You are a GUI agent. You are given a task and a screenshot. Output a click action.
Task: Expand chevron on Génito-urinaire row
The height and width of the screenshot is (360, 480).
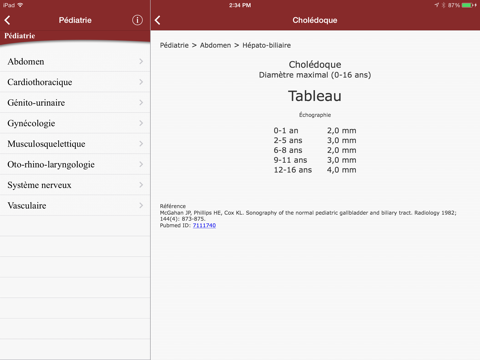click(x=141, y=103)
